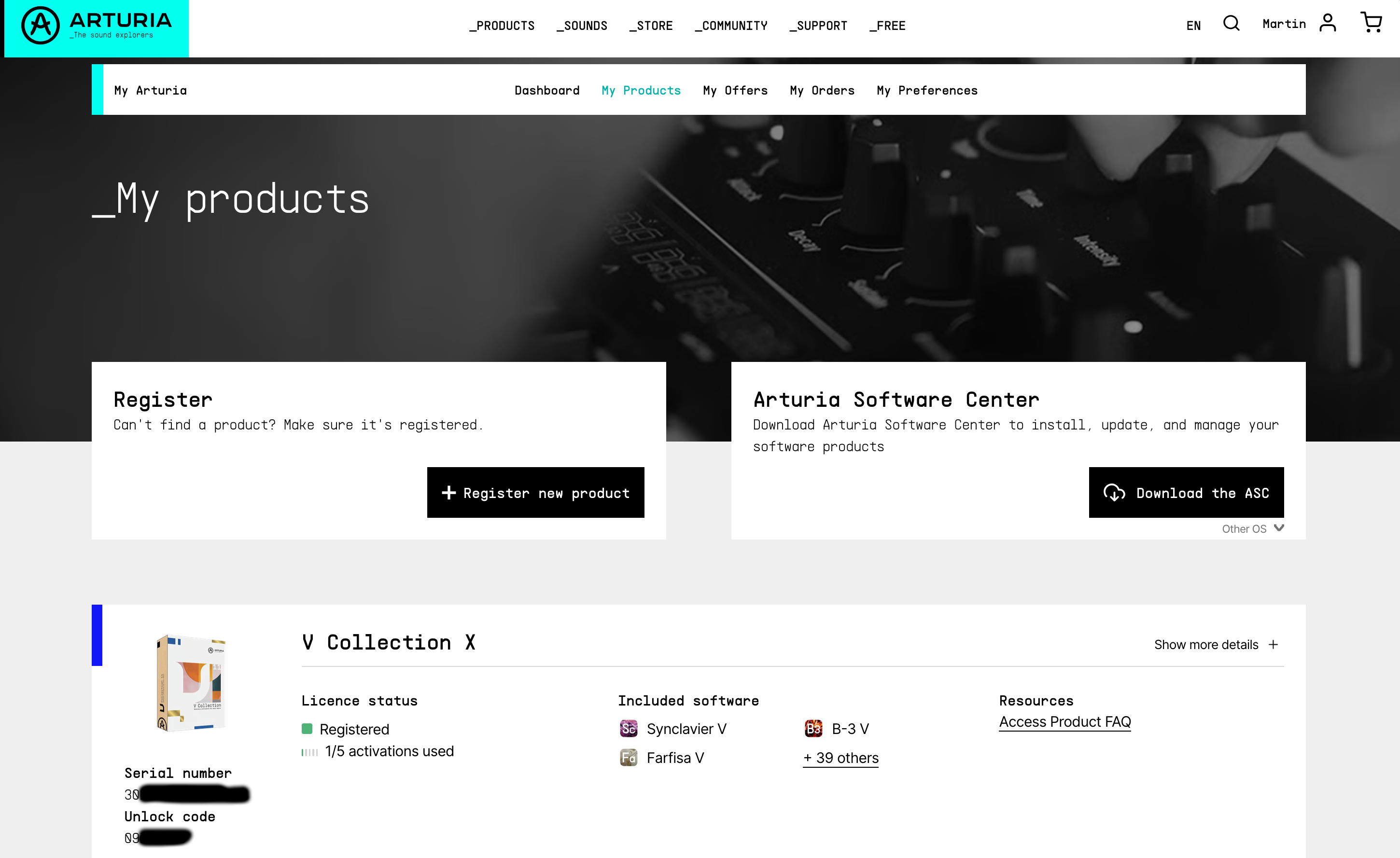Screen dimensions: 1400x858
Task: Open the _SUPPORT menu
Action: (x=818, y=26)
